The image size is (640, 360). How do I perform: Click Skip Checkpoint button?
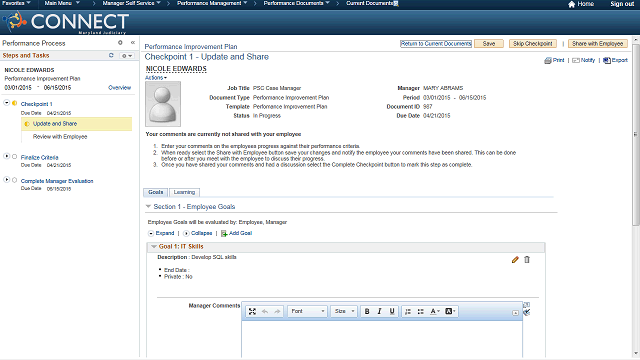click(x=533, y=44)
